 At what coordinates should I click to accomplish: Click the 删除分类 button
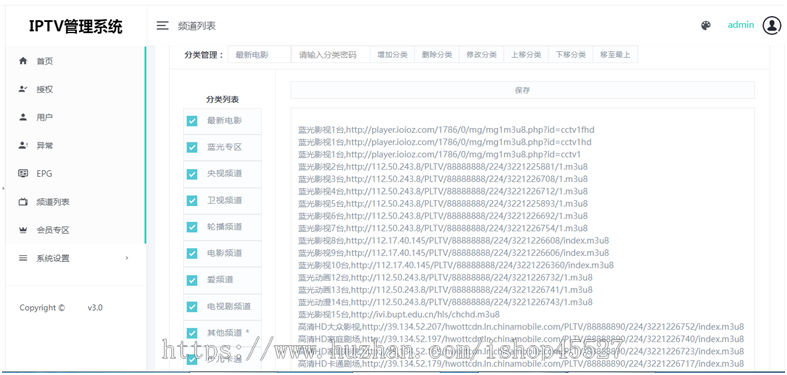(437, 55)
